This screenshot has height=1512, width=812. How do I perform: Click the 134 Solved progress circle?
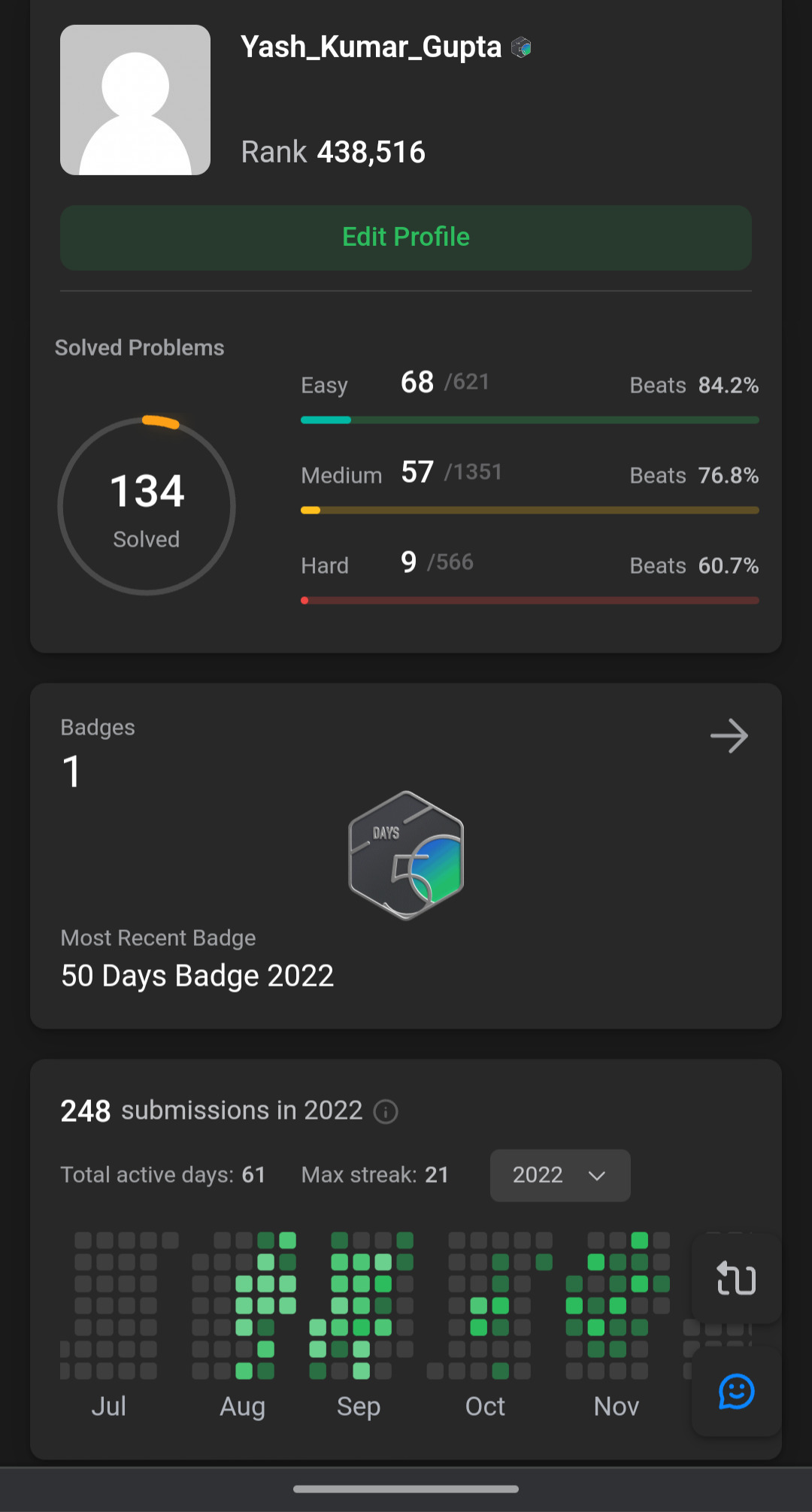[147, 506]
